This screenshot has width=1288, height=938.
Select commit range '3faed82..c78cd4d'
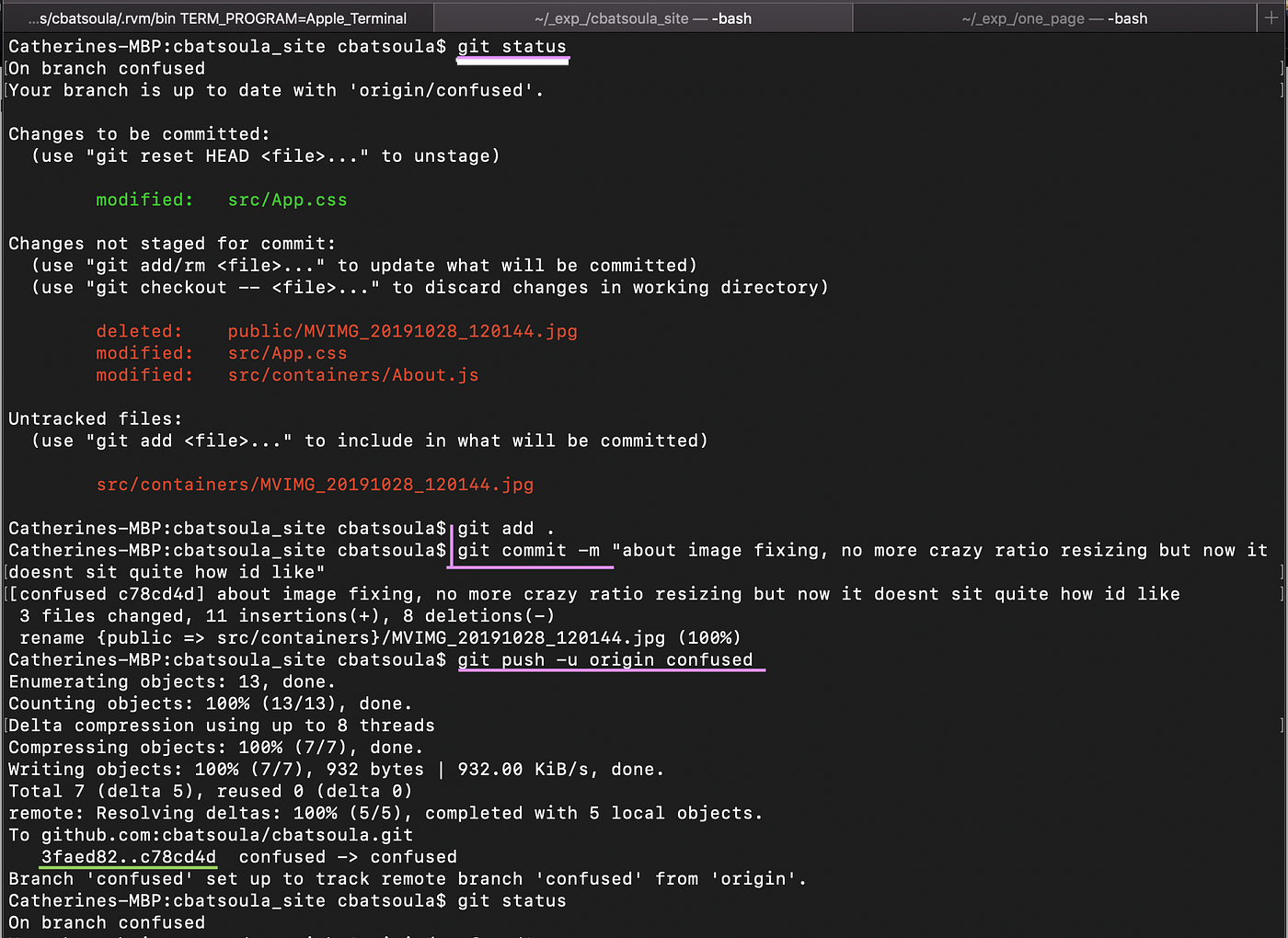tap(129, 857)
